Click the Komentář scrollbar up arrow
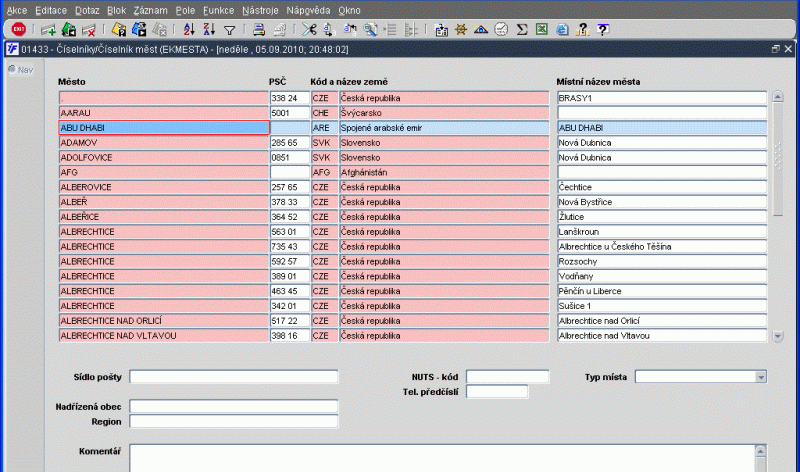The width and height of the screenshot is (800, 472). tap(760, 451)
